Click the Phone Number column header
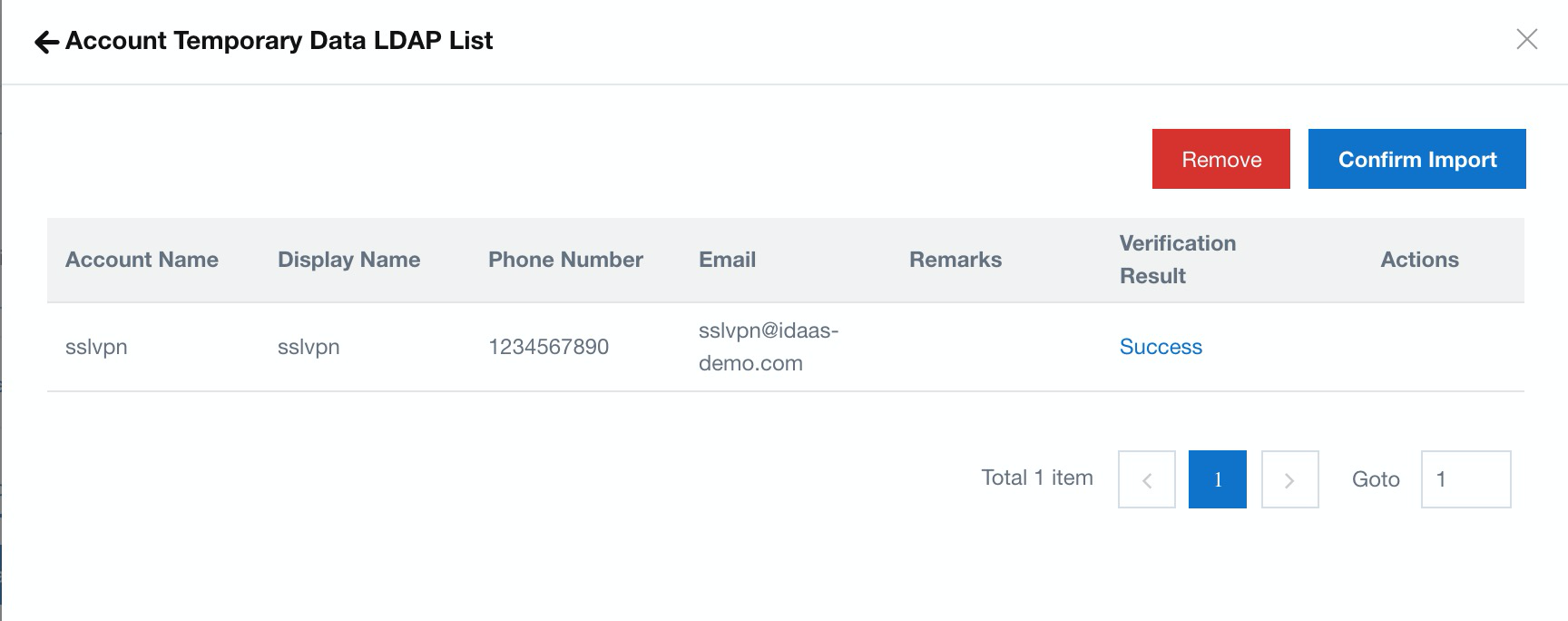This screenshot has height=621, width=1568. pyautogui.click(x=565, y=260)
